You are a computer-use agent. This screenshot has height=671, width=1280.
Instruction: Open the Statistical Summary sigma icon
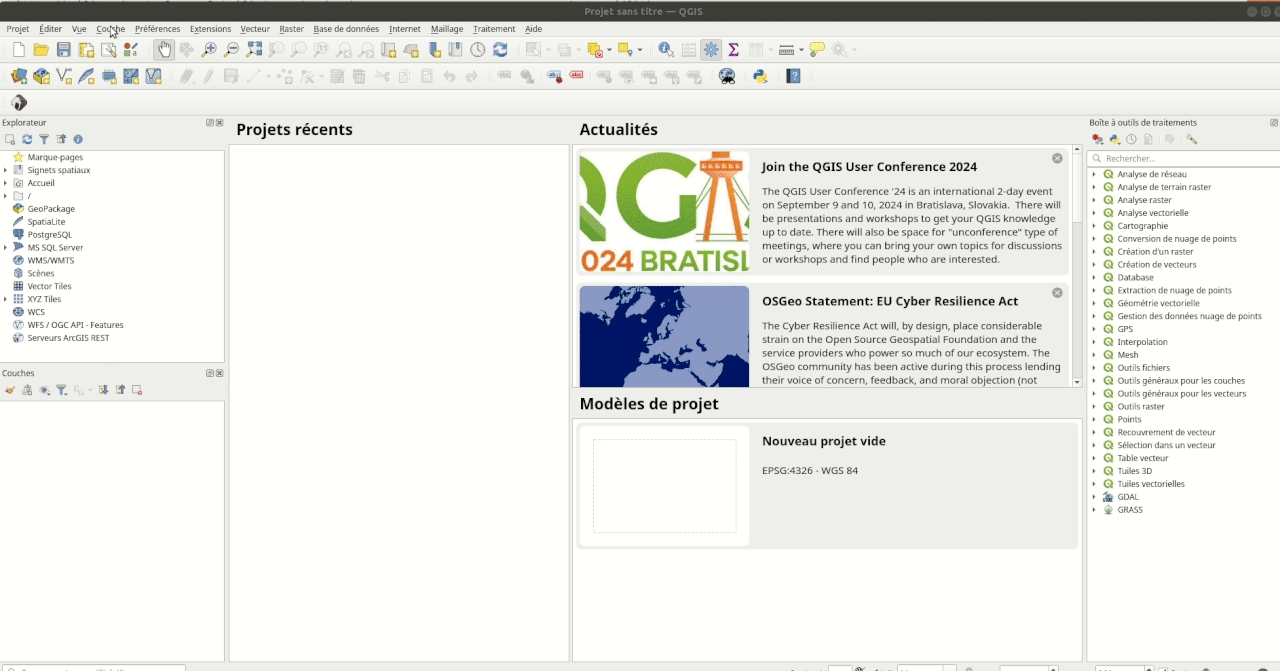point(733,50)
